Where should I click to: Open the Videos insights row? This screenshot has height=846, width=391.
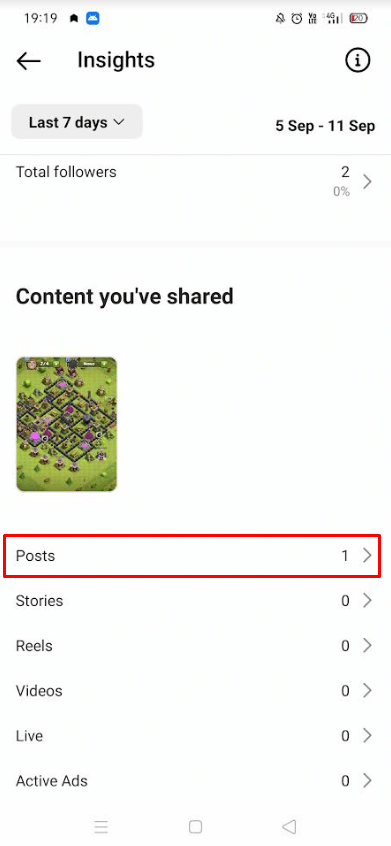pos(195,691)
